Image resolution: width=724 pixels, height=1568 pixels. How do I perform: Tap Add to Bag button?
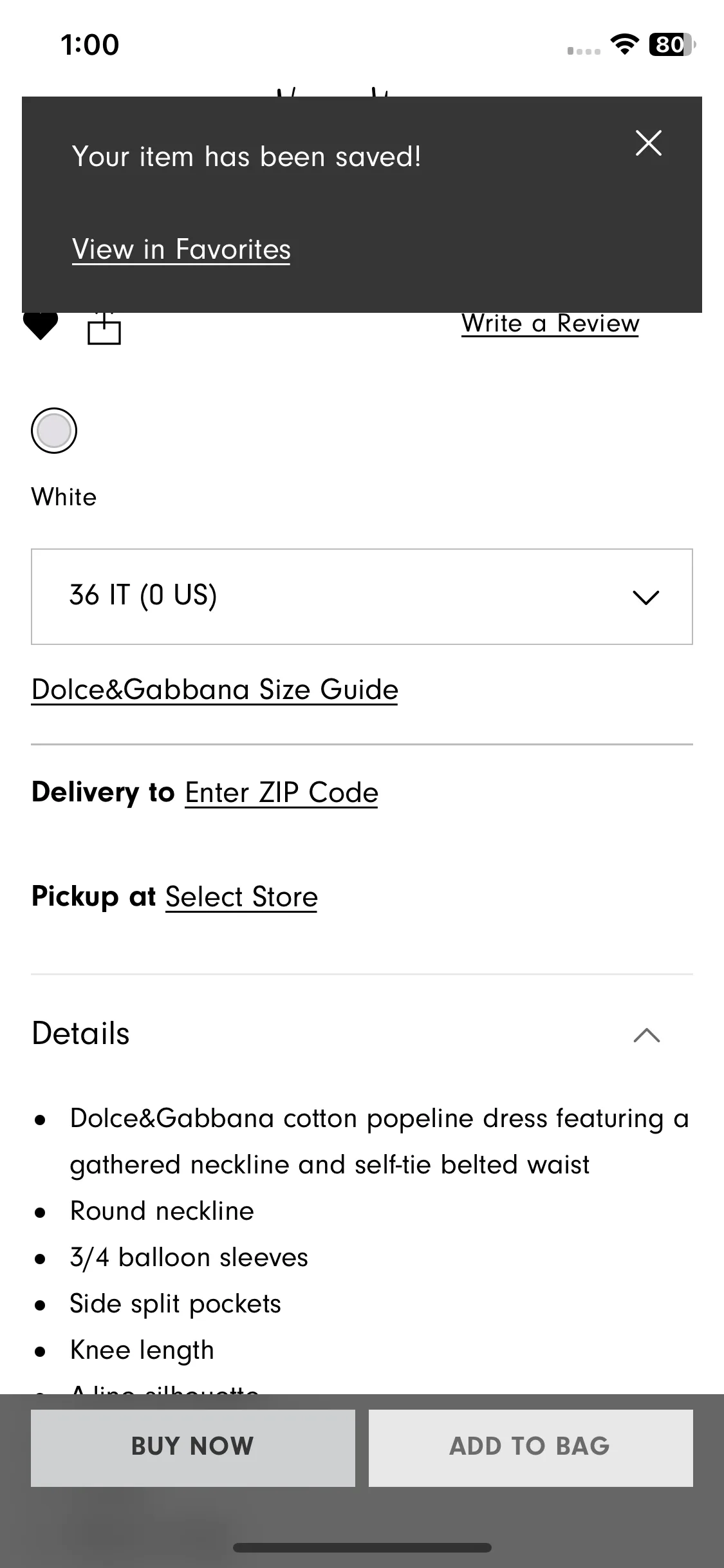[x=531, y=1448]
